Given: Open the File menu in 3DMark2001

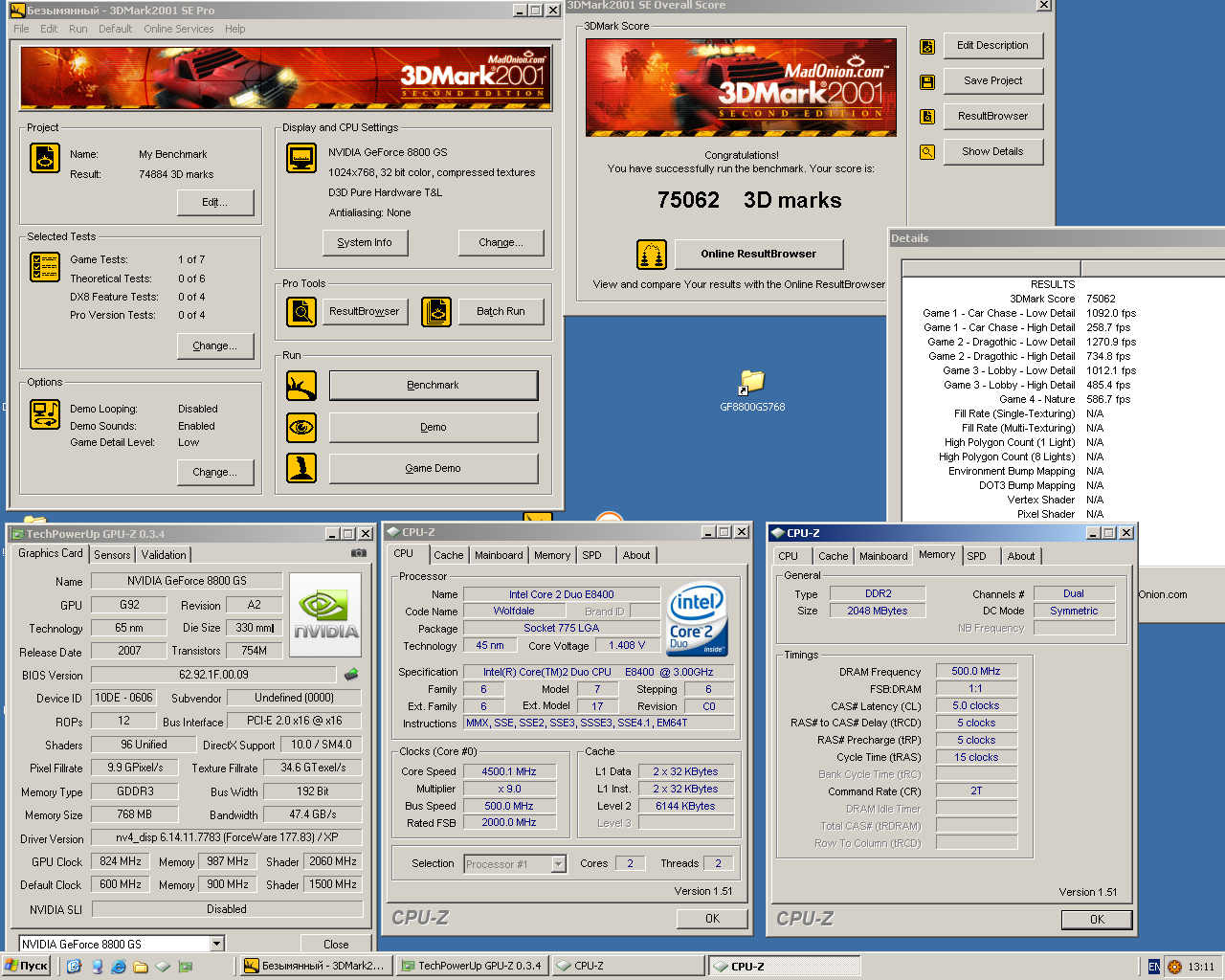Looking at the screenshot, I should coord(21,29).
